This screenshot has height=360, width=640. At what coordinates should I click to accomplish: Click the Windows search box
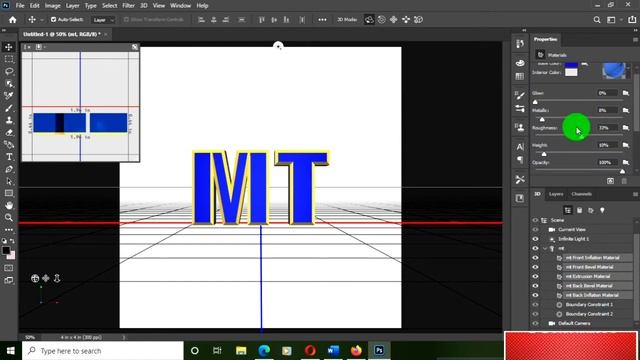tap(103, 351)
